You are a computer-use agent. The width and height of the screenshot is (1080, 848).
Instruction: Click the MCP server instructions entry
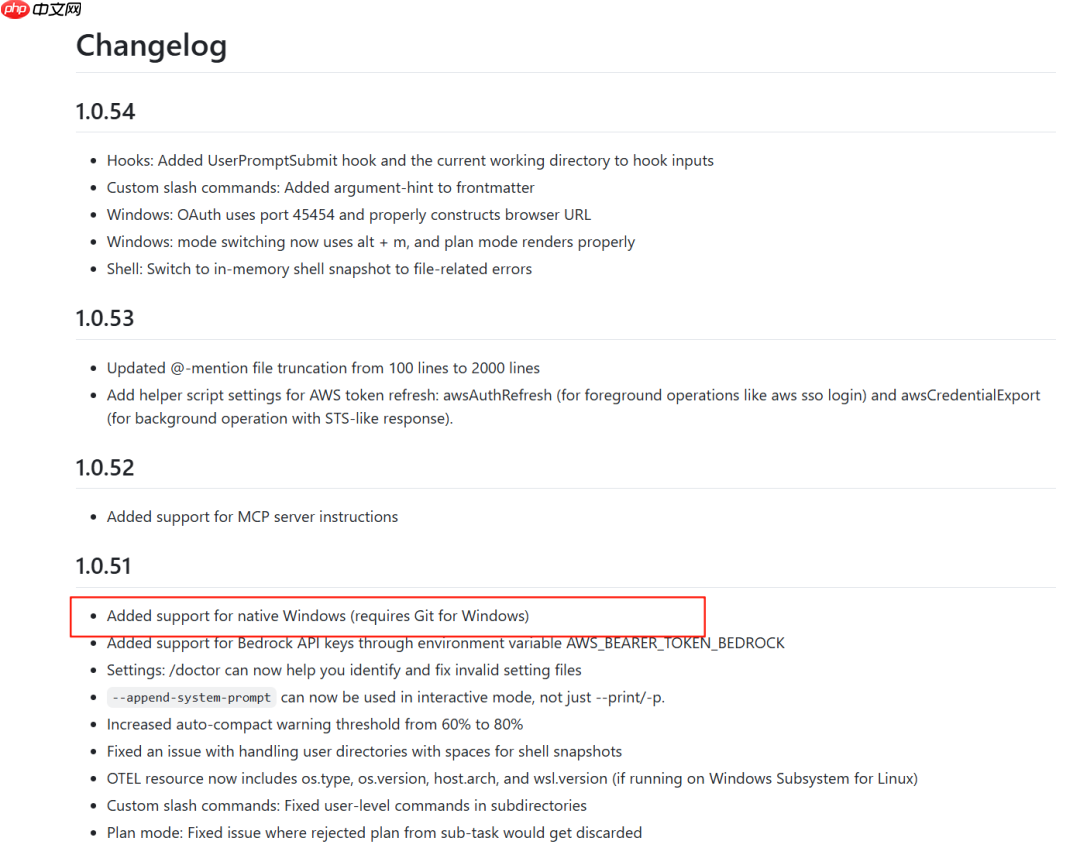coord(252,517)
